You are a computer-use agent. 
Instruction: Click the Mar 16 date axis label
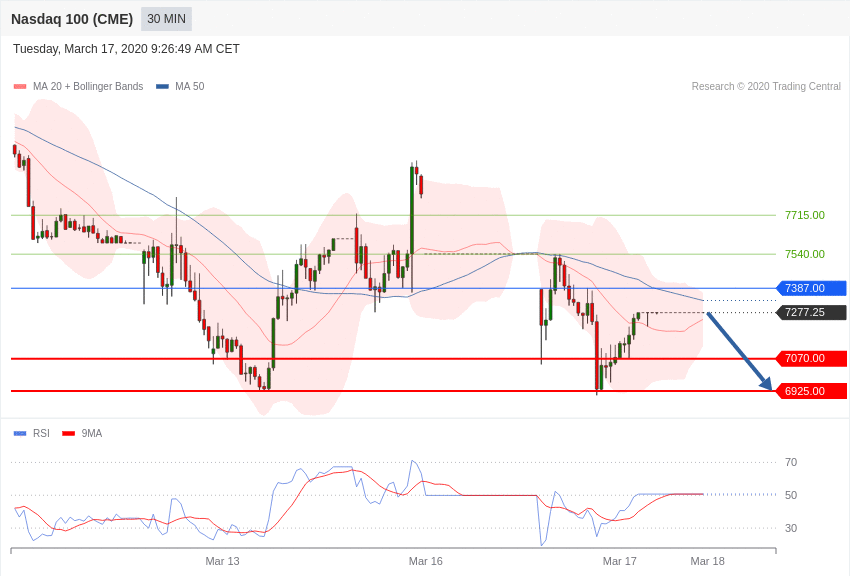(426, 561)
